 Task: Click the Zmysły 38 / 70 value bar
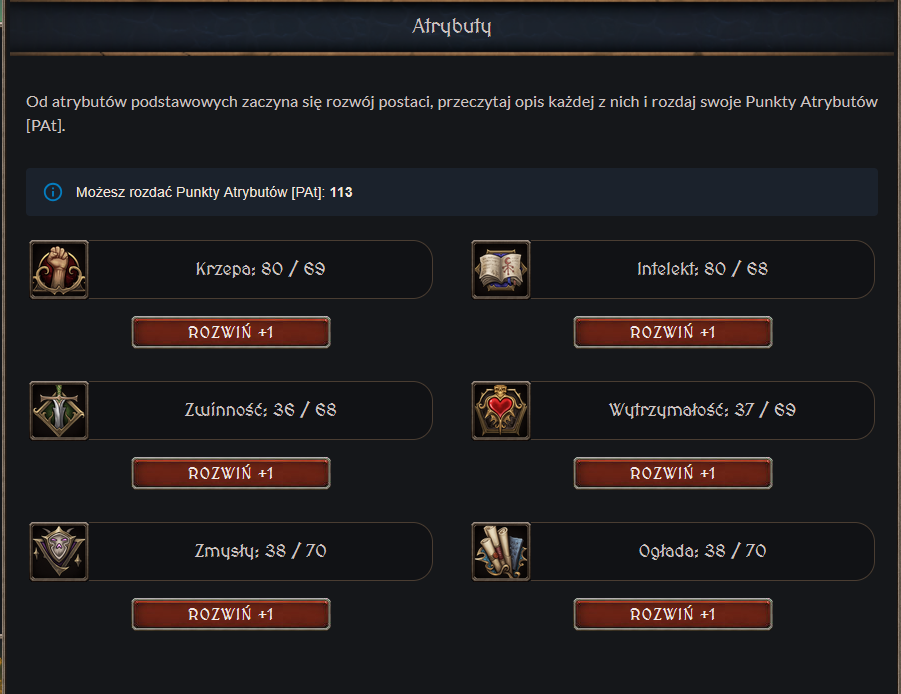[261, 551]
